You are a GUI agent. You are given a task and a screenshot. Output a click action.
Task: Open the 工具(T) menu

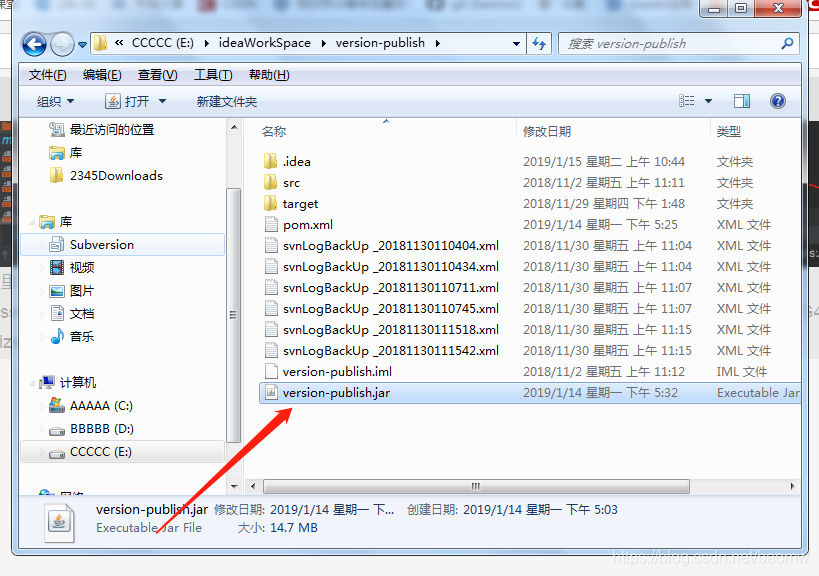click(213, 75)
